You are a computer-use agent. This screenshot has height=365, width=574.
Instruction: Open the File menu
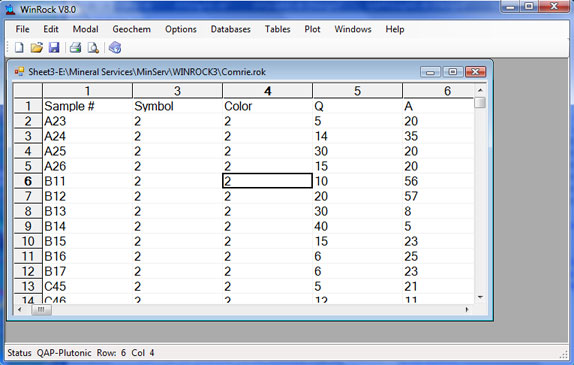[22, 29]
